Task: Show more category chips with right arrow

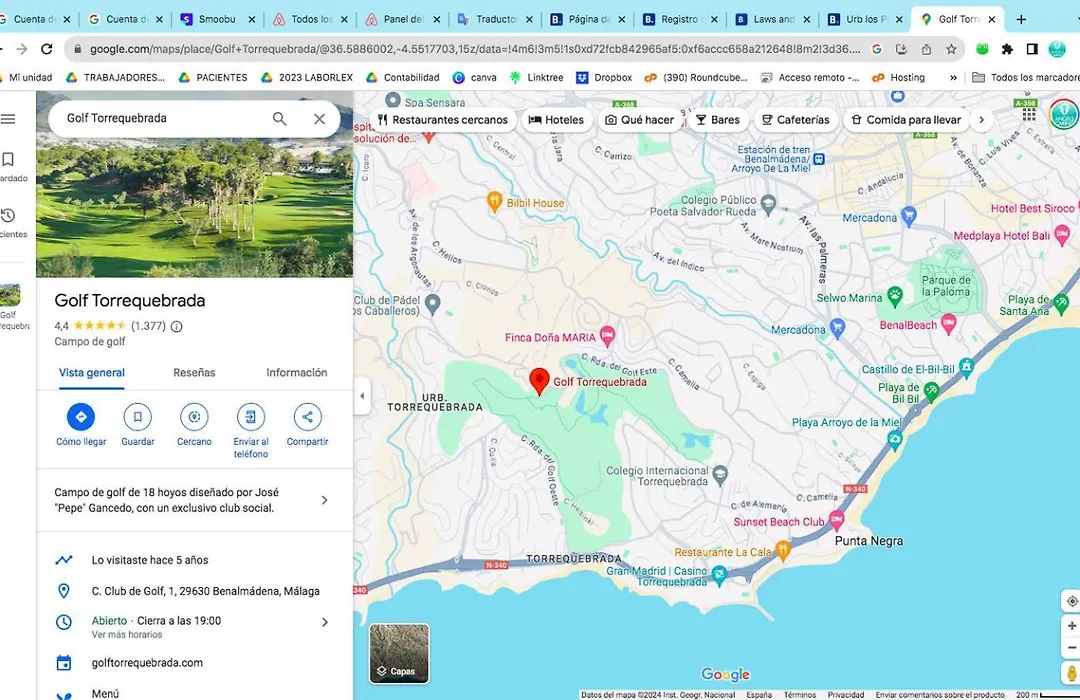Action: point(982,120)
